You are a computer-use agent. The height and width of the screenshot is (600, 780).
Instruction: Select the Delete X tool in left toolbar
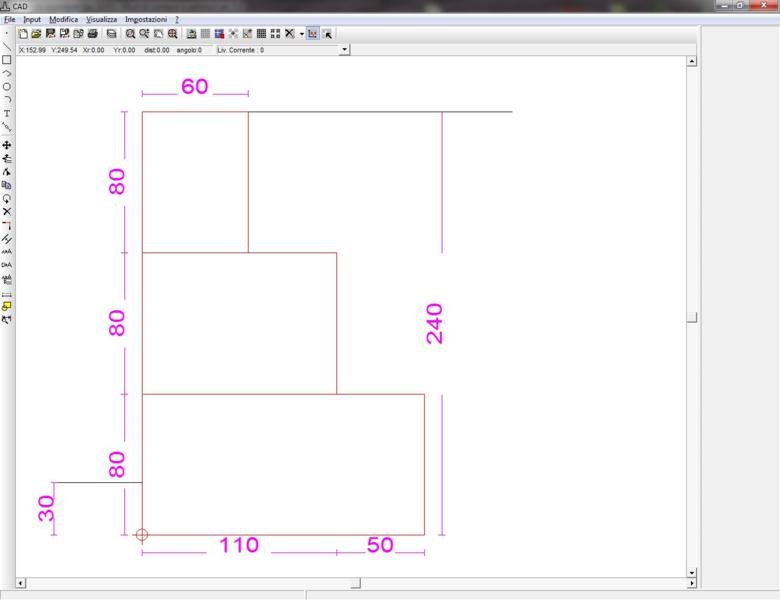click(6, 212)
